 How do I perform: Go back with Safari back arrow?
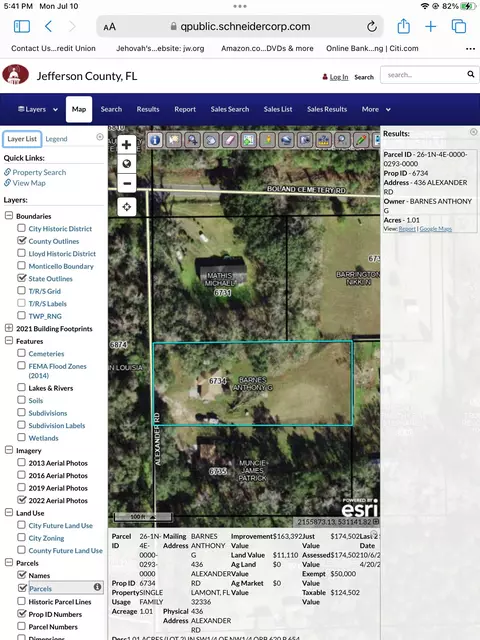[48, 27]
